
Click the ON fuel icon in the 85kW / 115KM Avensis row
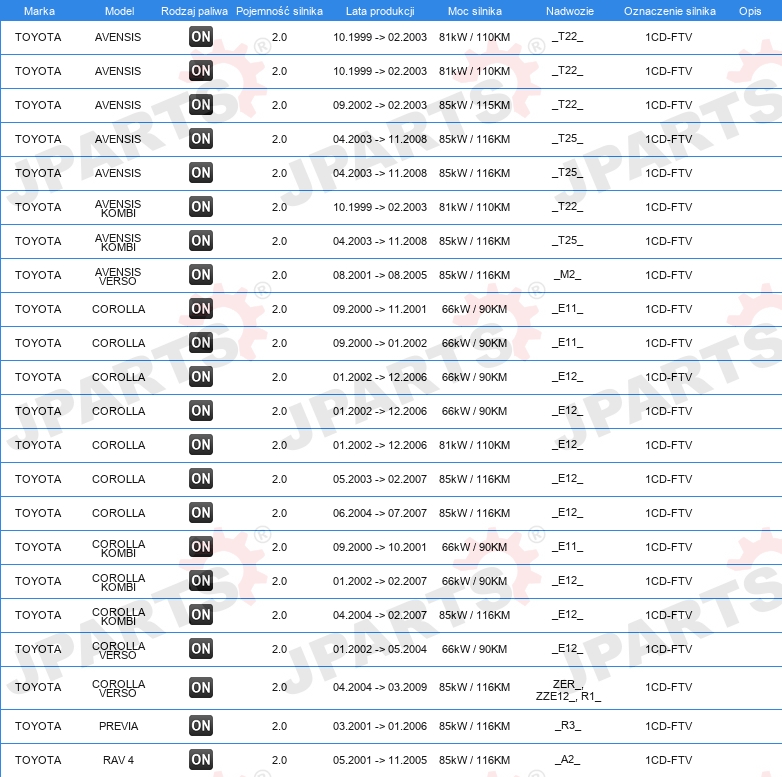[201, 105]
